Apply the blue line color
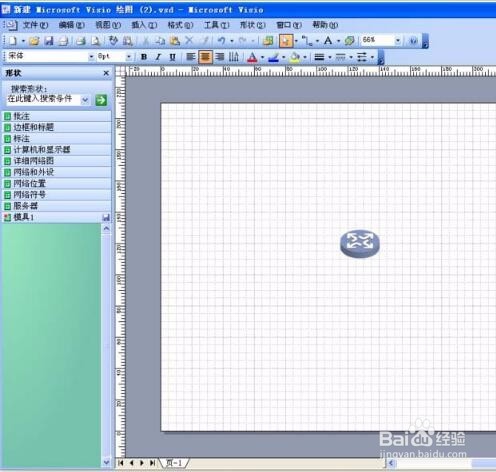 click(273, 57)
